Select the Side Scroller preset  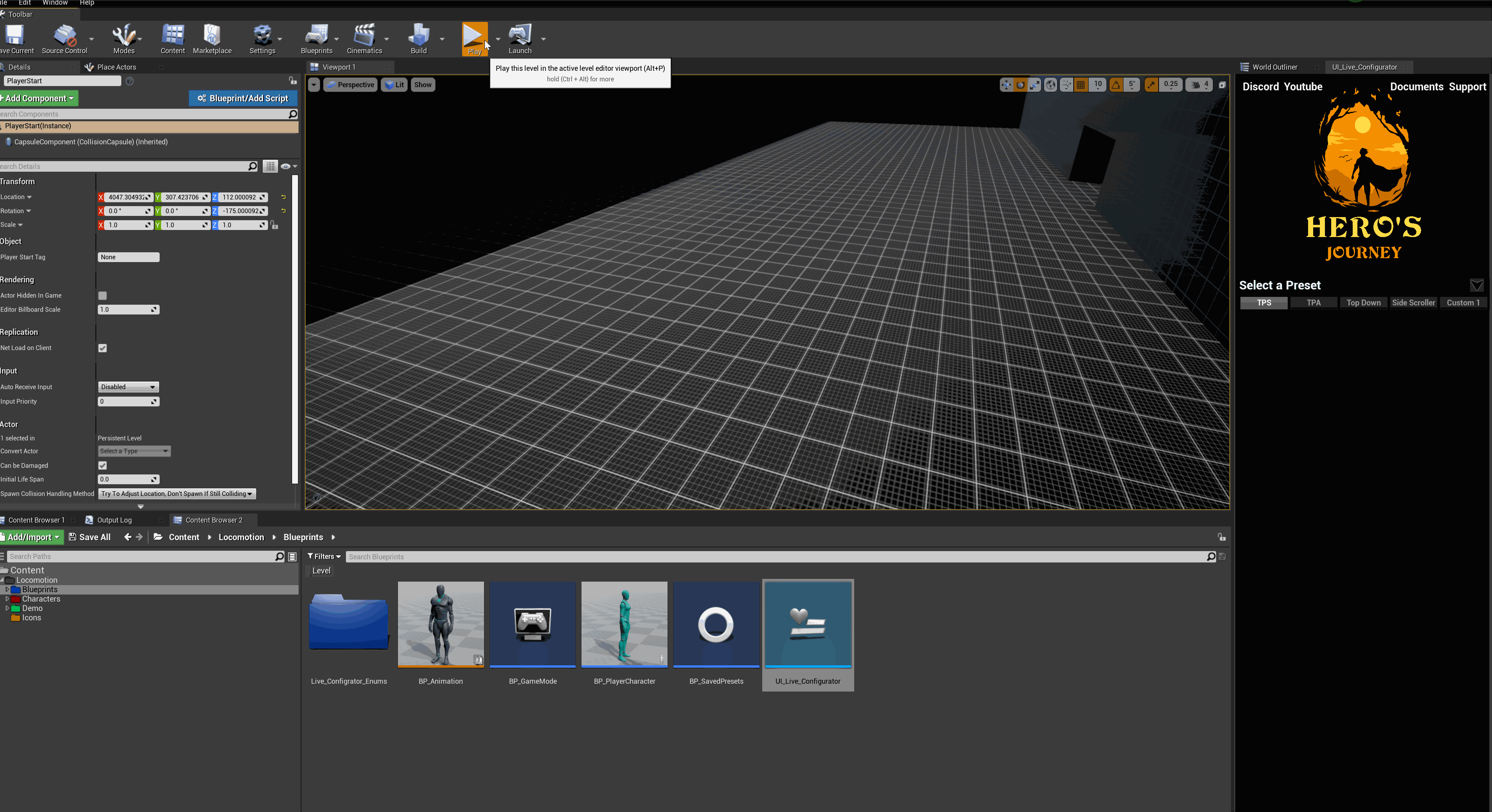click(x=1413, y=303)
